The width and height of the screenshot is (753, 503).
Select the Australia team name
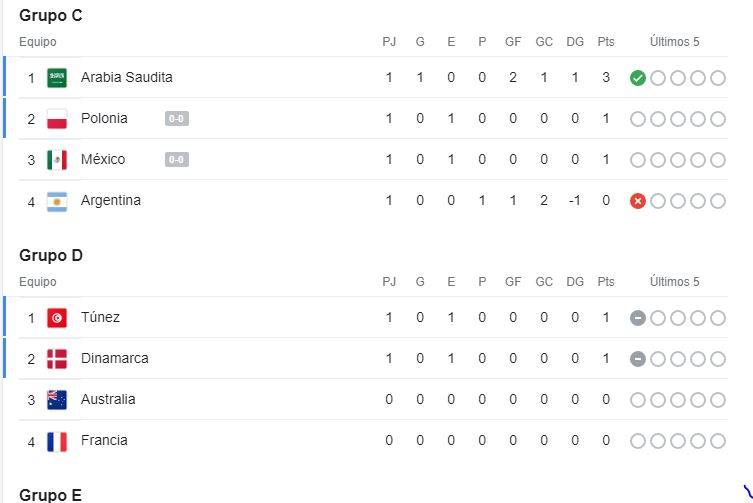point(108,399)
